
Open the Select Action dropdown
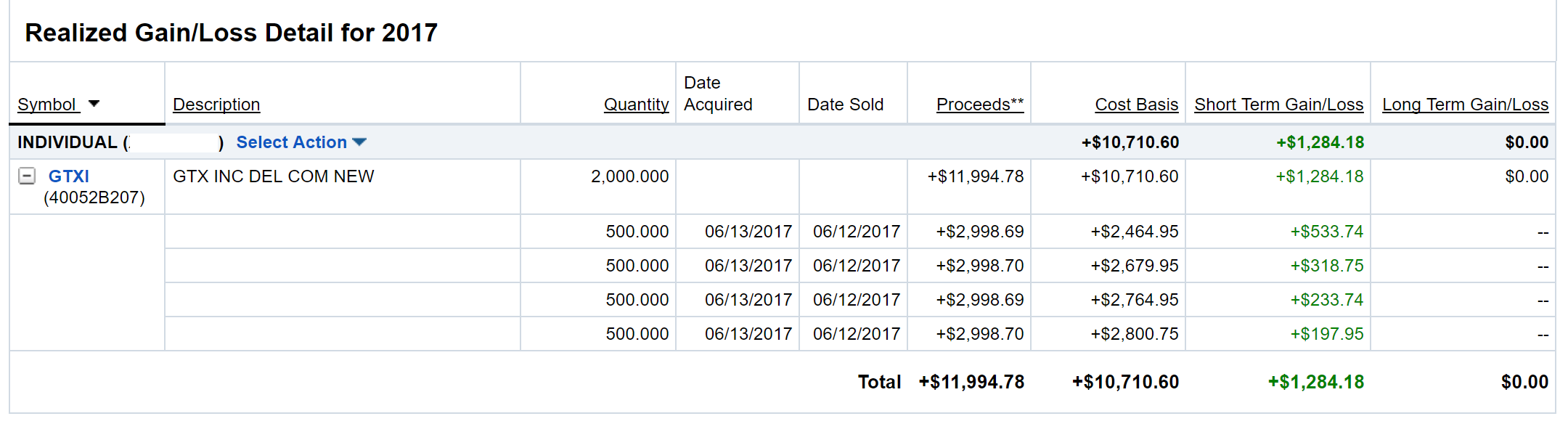click(x=301, y=142)
